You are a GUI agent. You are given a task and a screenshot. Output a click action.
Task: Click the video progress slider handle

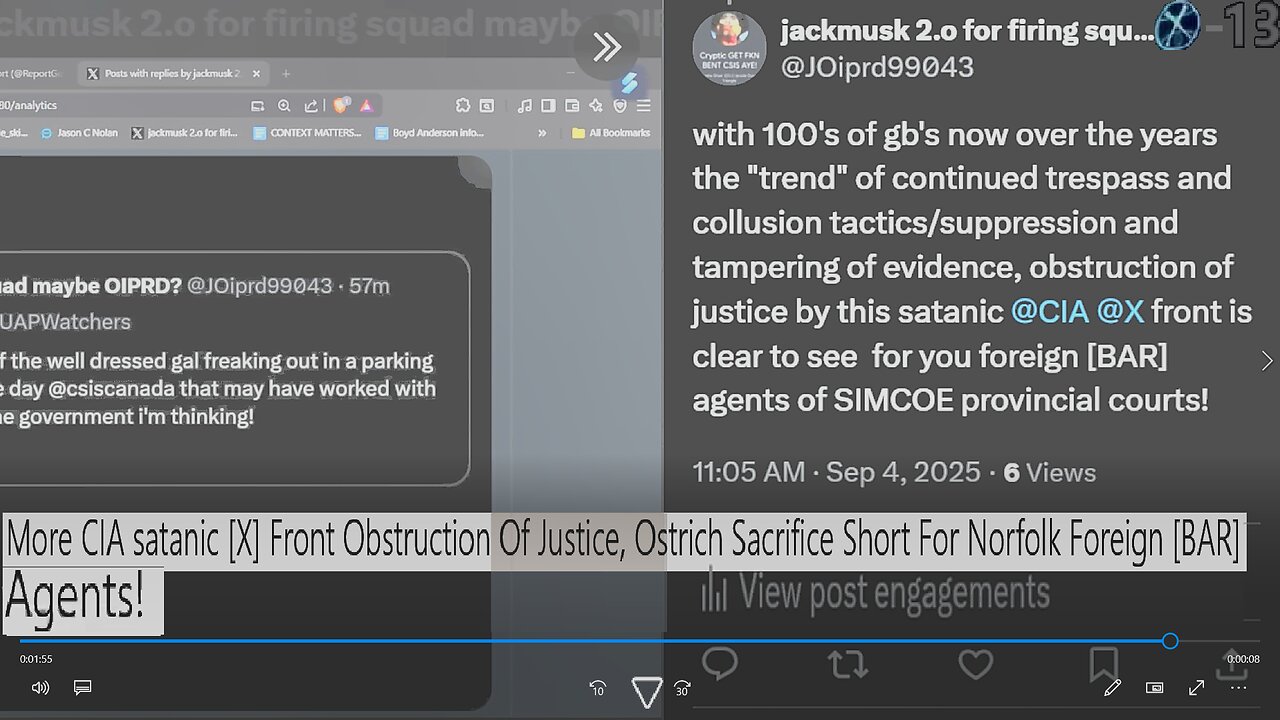pos(1170,641)
